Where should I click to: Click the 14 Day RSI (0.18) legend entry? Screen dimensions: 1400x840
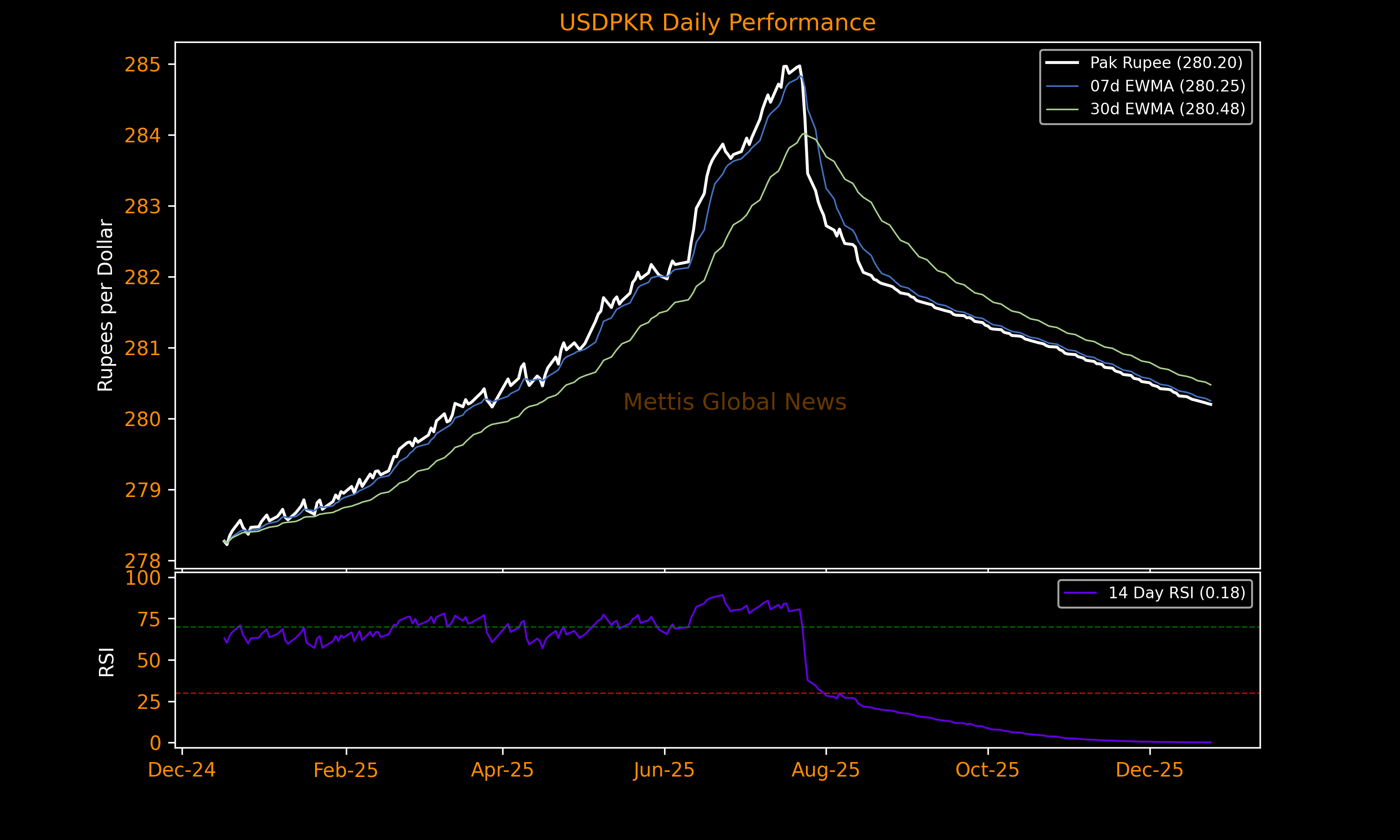1176,593
